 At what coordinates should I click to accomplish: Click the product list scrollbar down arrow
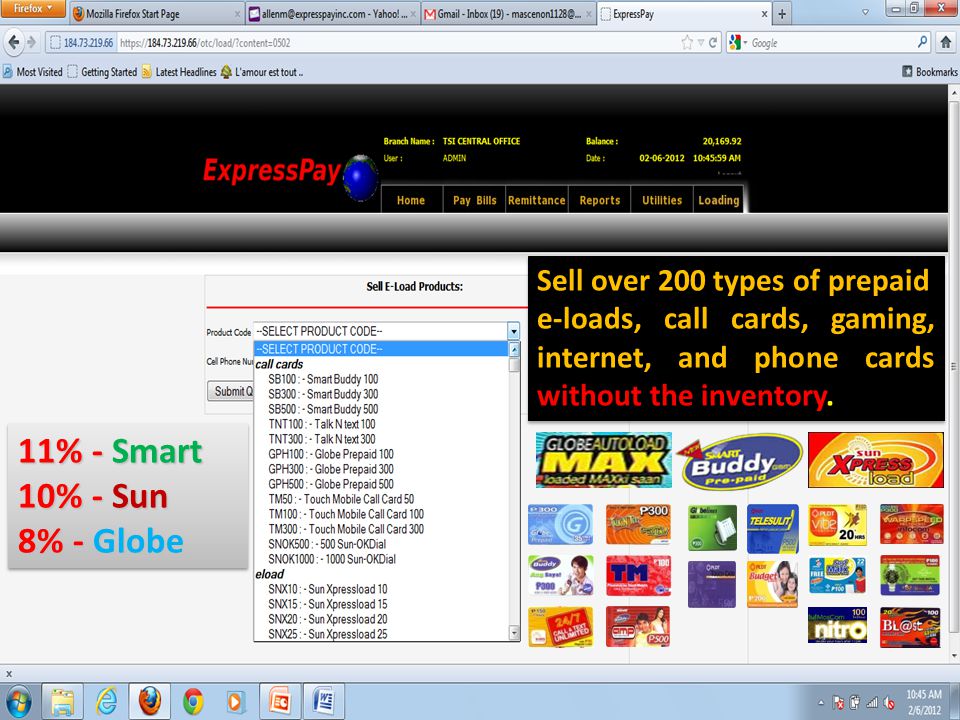pyautogui.click(x=514, y=632)
